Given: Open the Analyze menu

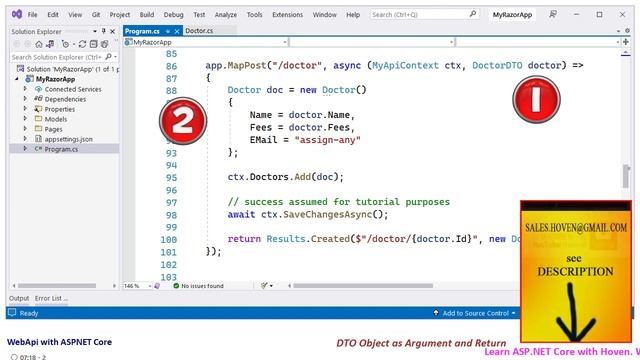Looking at the screenshot, I should pyautogui.click(x=226, y=15).
